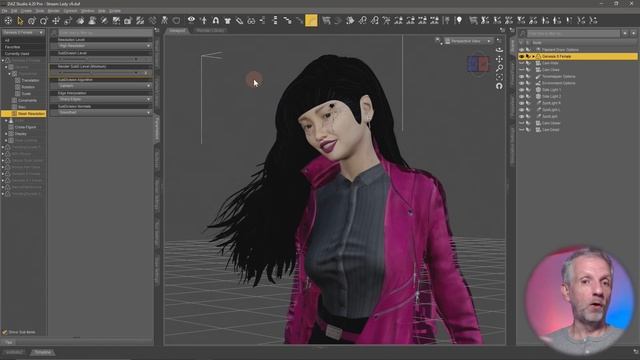640x360 pixels.
Task: Expand the Display group in the parameters tree
Action: 6,134
